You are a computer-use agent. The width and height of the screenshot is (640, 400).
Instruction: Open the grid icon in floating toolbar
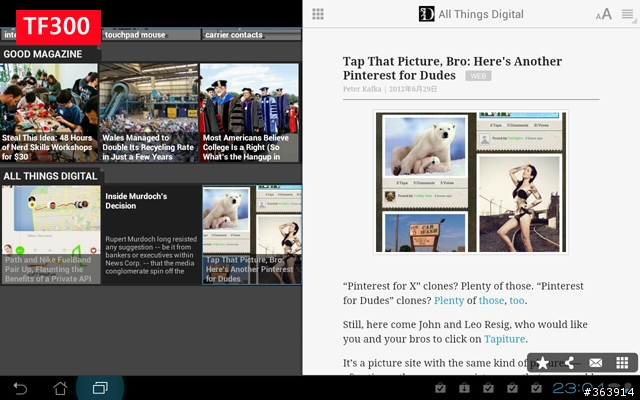[x=622, y=362]
